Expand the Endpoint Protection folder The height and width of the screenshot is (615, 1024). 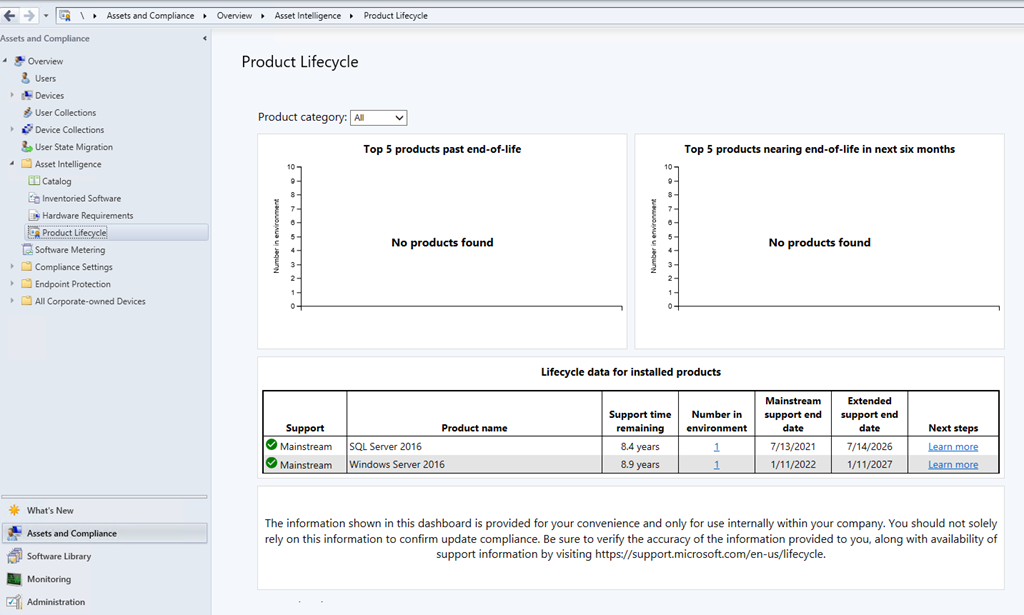point(12,284)
